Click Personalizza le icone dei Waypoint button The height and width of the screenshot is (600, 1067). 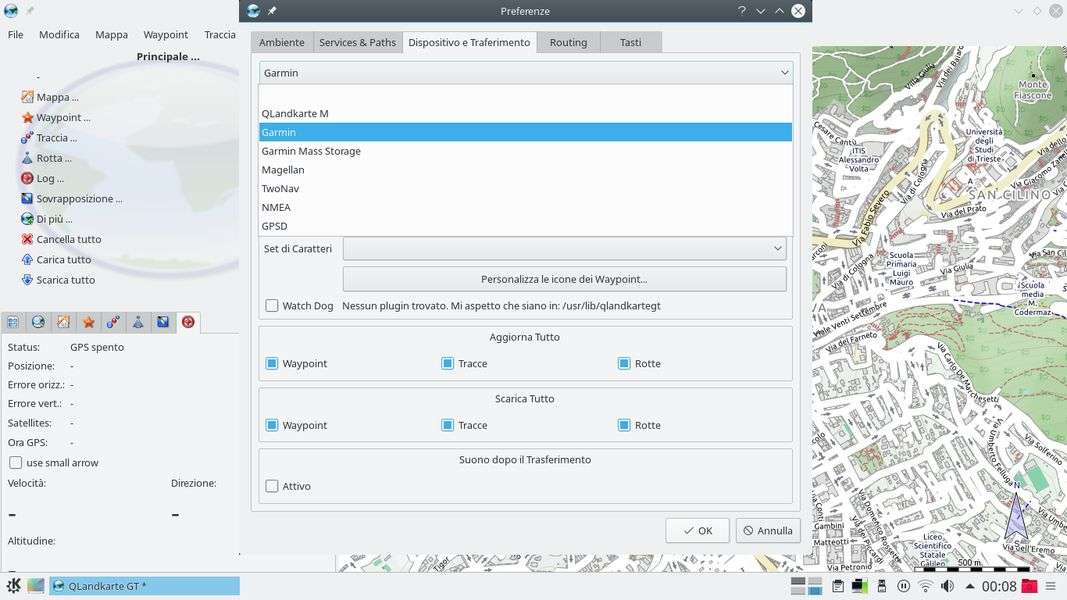point(564,279)
